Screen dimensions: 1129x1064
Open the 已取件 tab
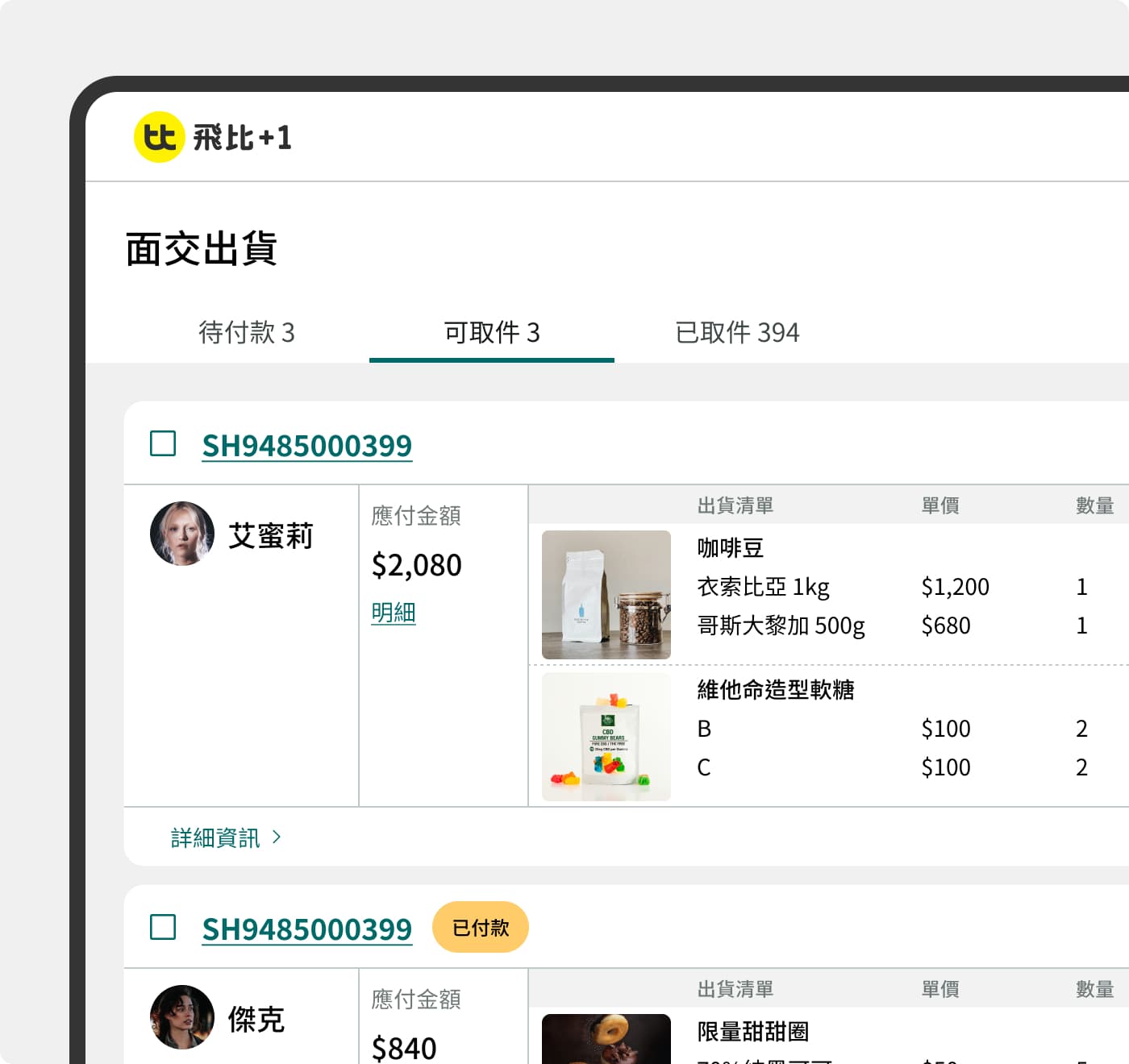point(735,333)
